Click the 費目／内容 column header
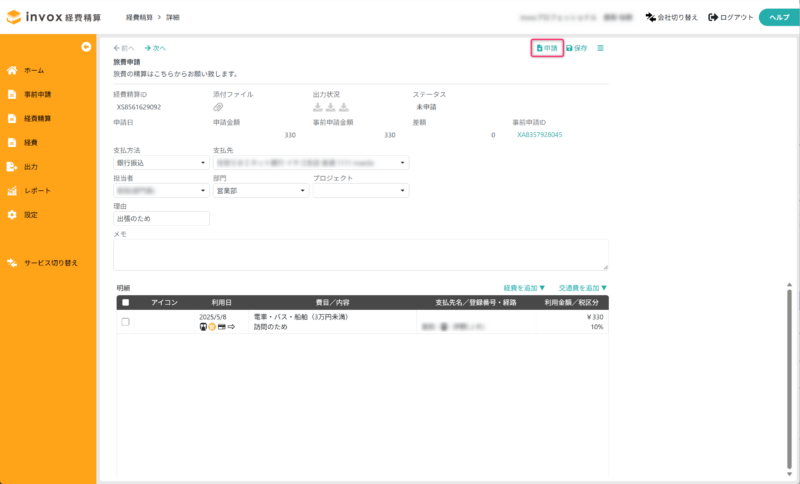The width and height of the screenshot is (800, 484). [x=333, y=302]
